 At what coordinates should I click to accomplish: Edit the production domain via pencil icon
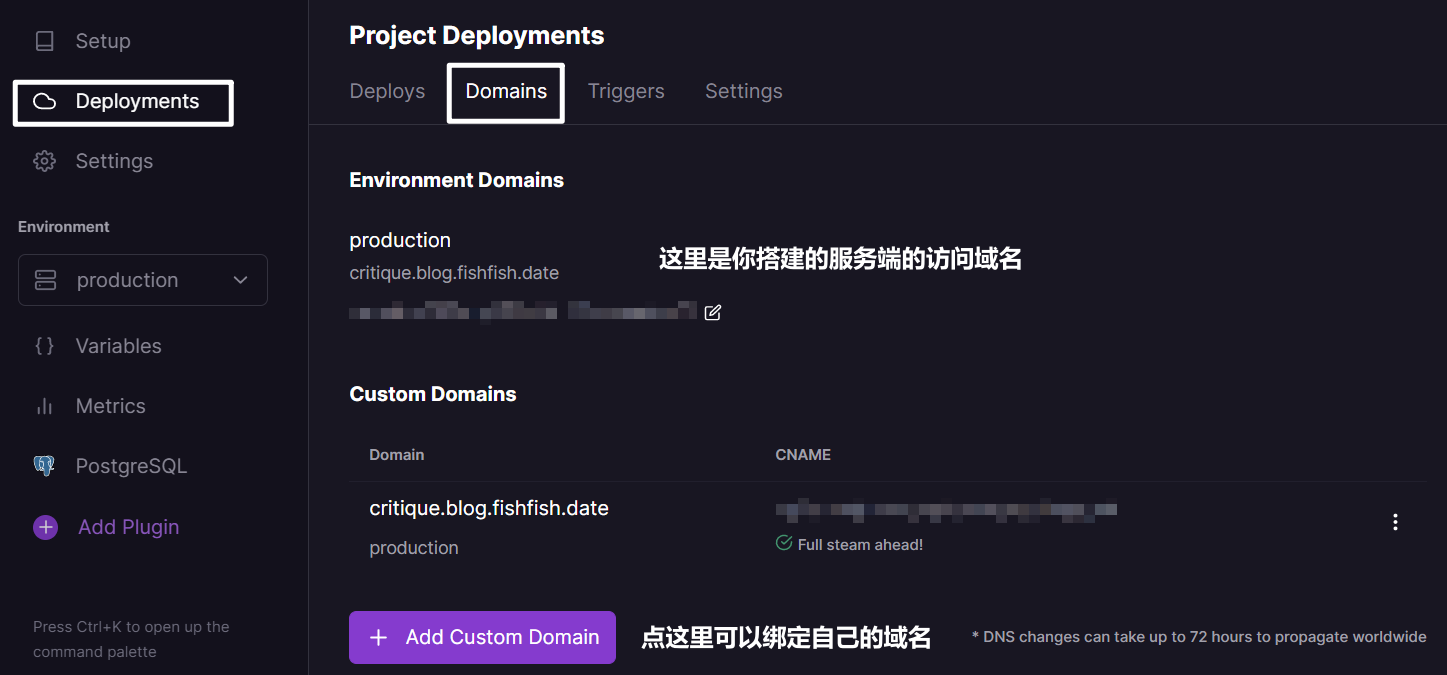(x=712, y=313)
